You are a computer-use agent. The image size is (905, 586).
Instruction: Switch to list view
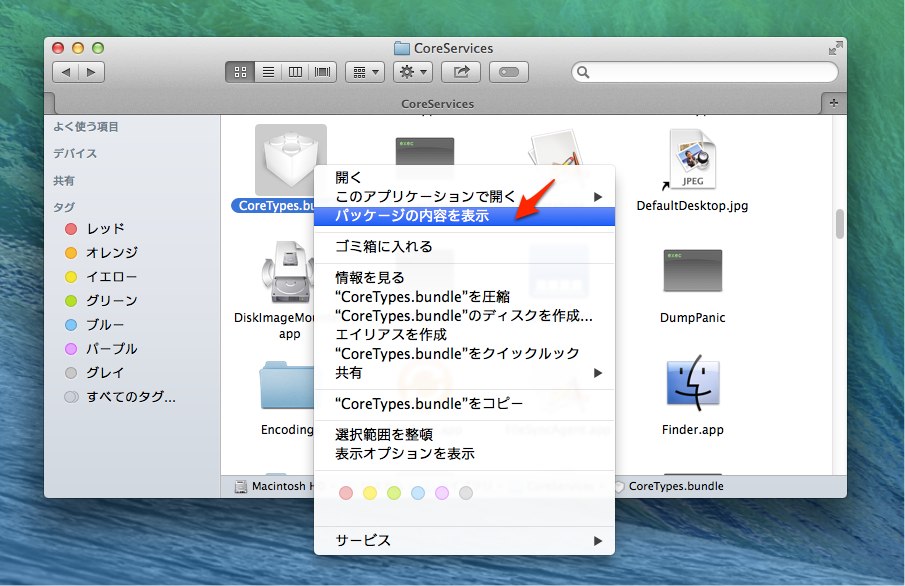click(268, 72)
